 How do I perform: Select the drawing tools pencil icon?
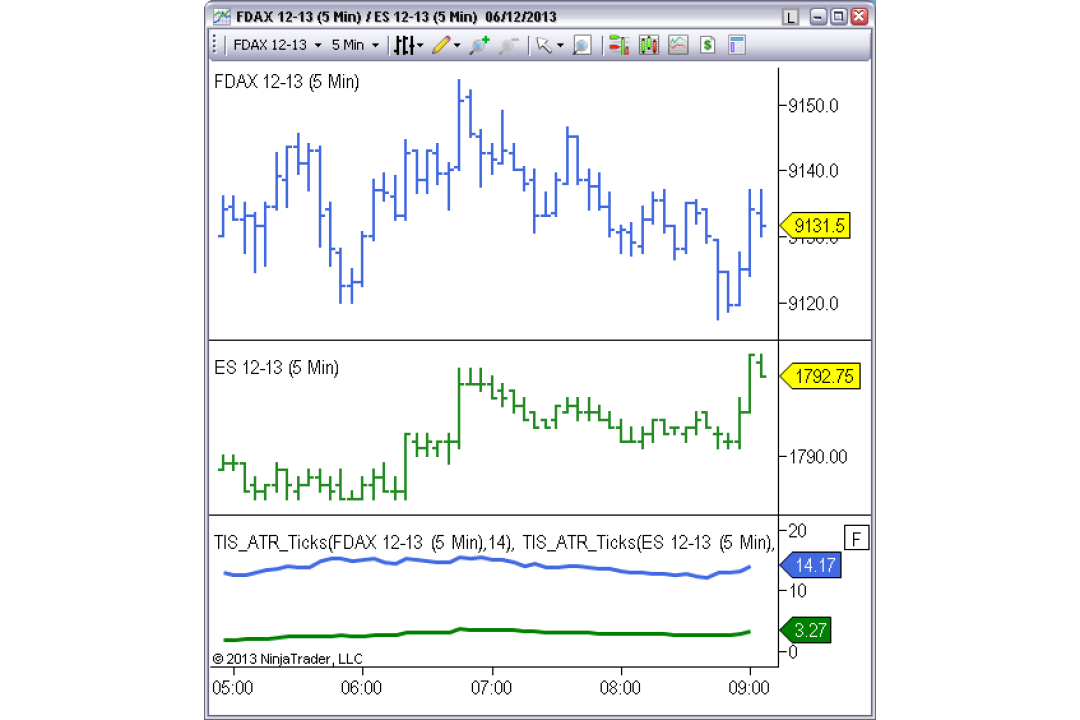tap(441, 45)
